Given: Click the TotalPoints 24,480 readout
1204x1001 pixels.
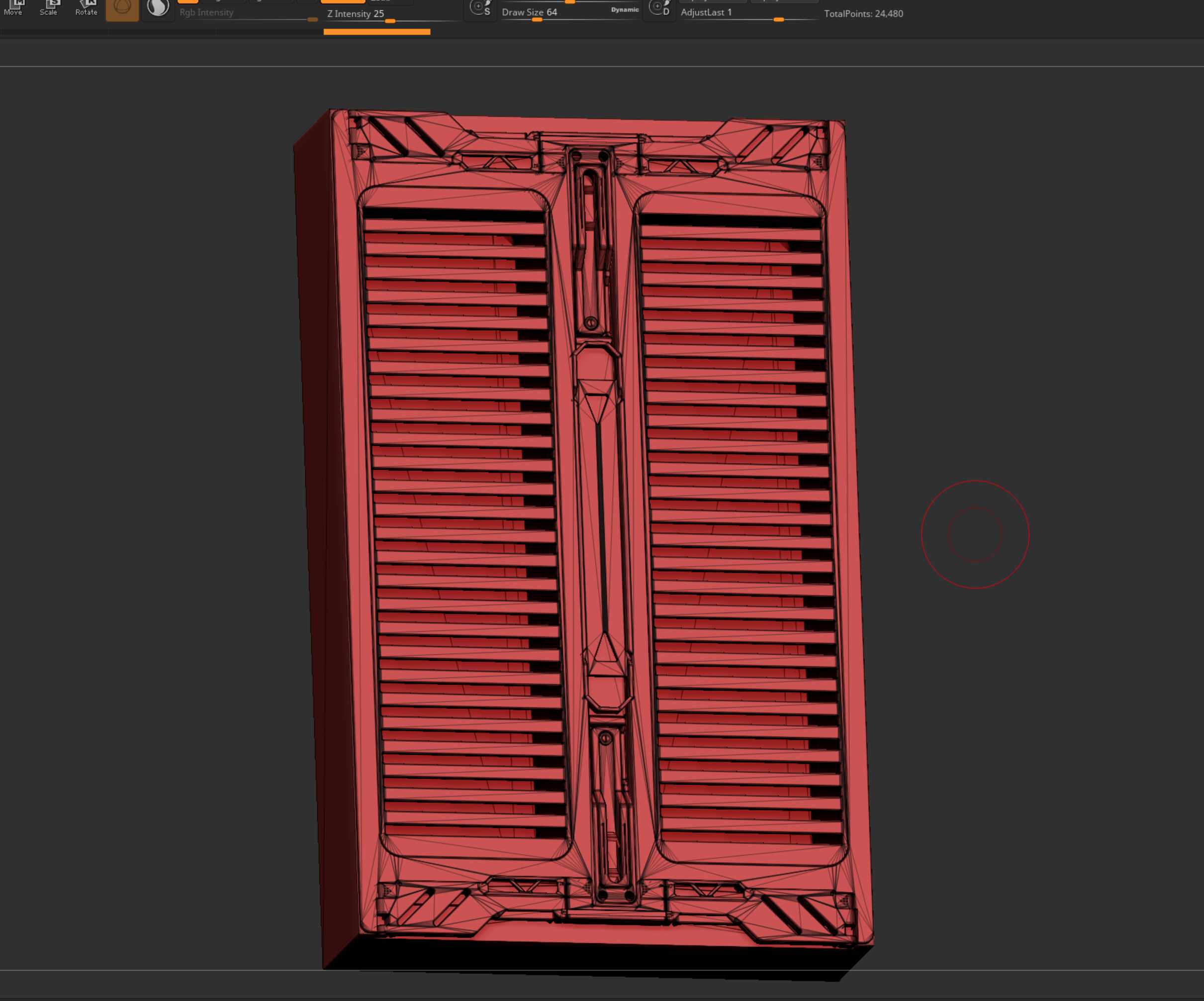Looking at the screenshot, I should [863, 14].
